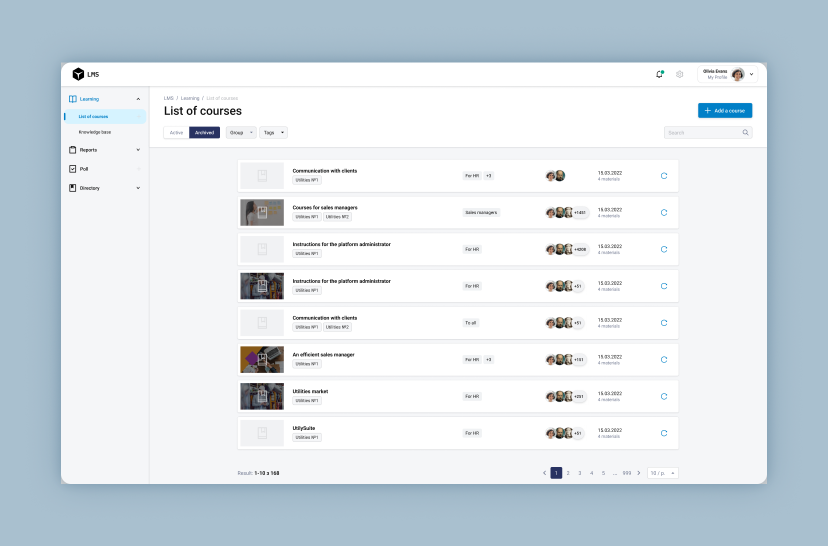The width and height of the screenshot is (828, 546).
Task: Select the Archived courses toggle
Action: pyautogui.click(x=204, y=132)
